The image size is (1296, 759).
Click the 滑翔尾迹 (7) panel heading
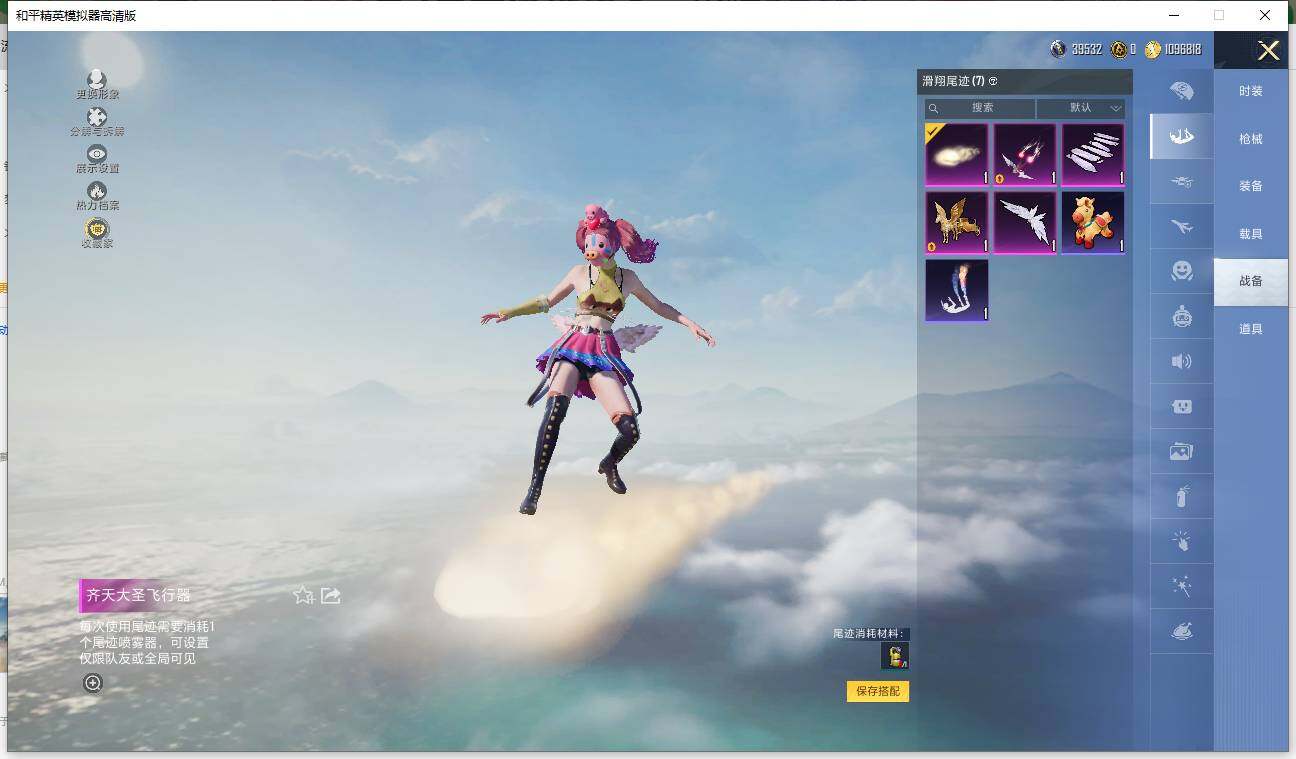tap(952, 81)
